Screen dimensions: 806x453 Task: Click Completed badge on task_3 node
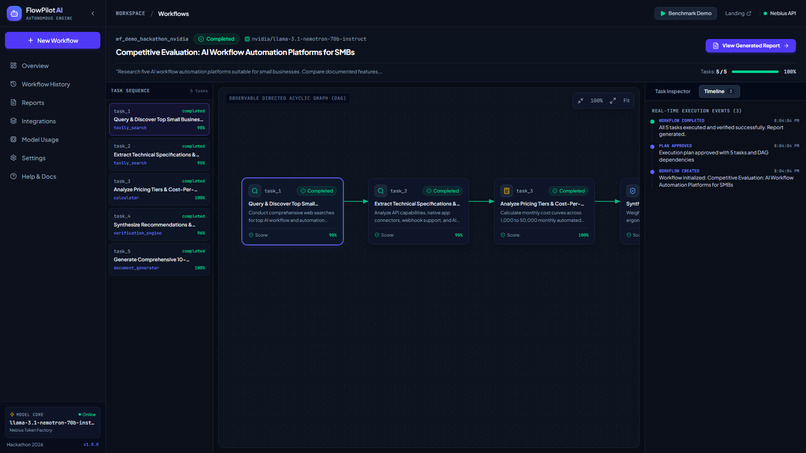pyautogui.click(x=568, y=191)
